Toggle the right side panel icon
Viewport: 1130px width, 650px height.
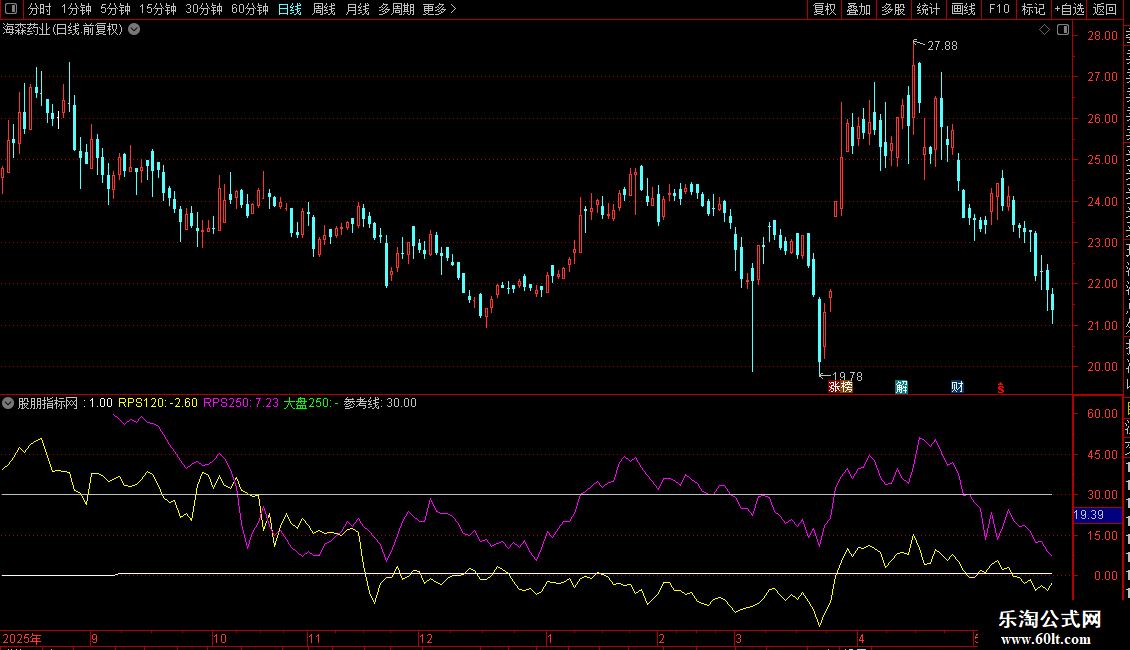[x=1063, y=30]
